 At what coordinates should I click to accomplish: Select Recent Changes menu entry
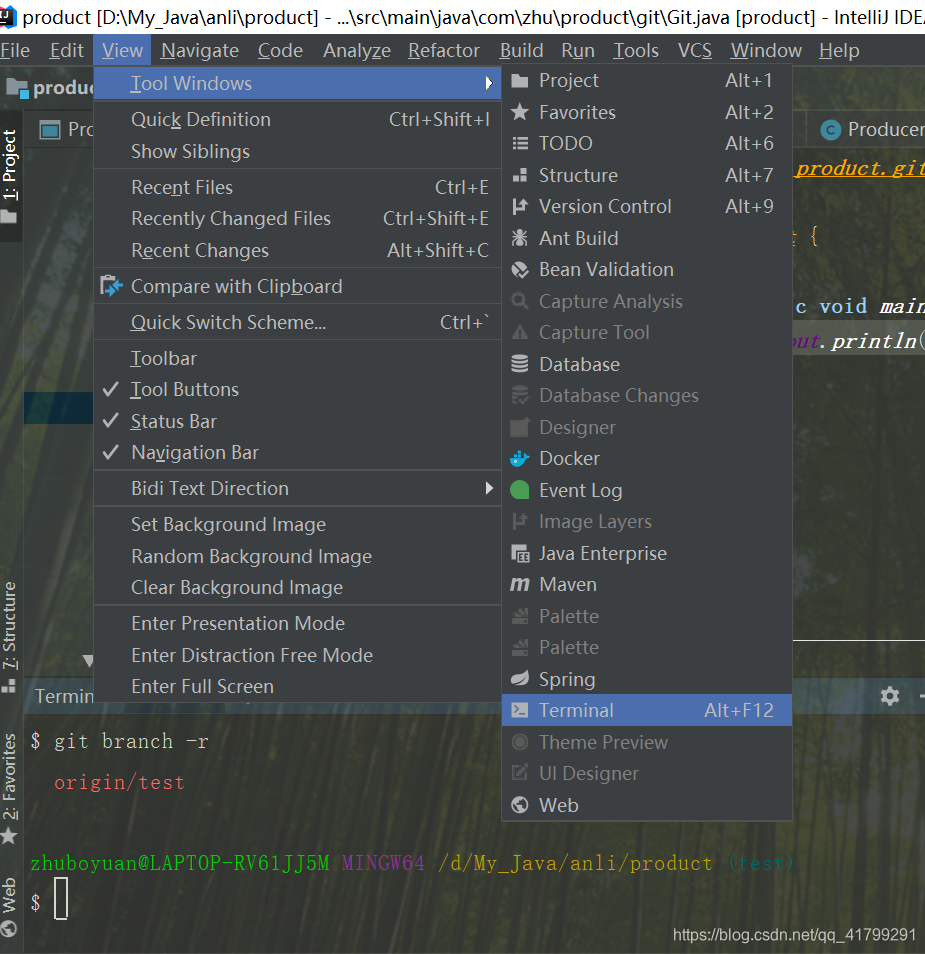(x=298, y=250)
